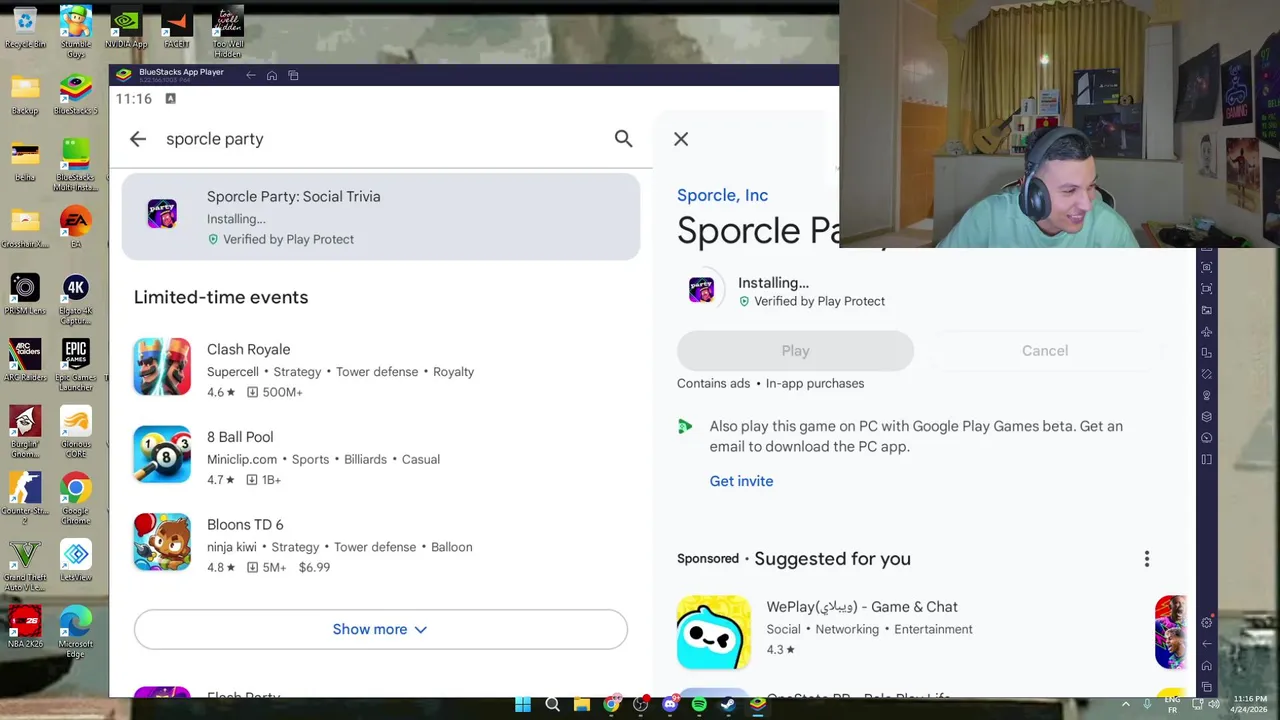Open ARC Raiders desktop shortcut
The width and height of the screenshot is (1280, 720).
pyautogui.click(x=25, y=361)
